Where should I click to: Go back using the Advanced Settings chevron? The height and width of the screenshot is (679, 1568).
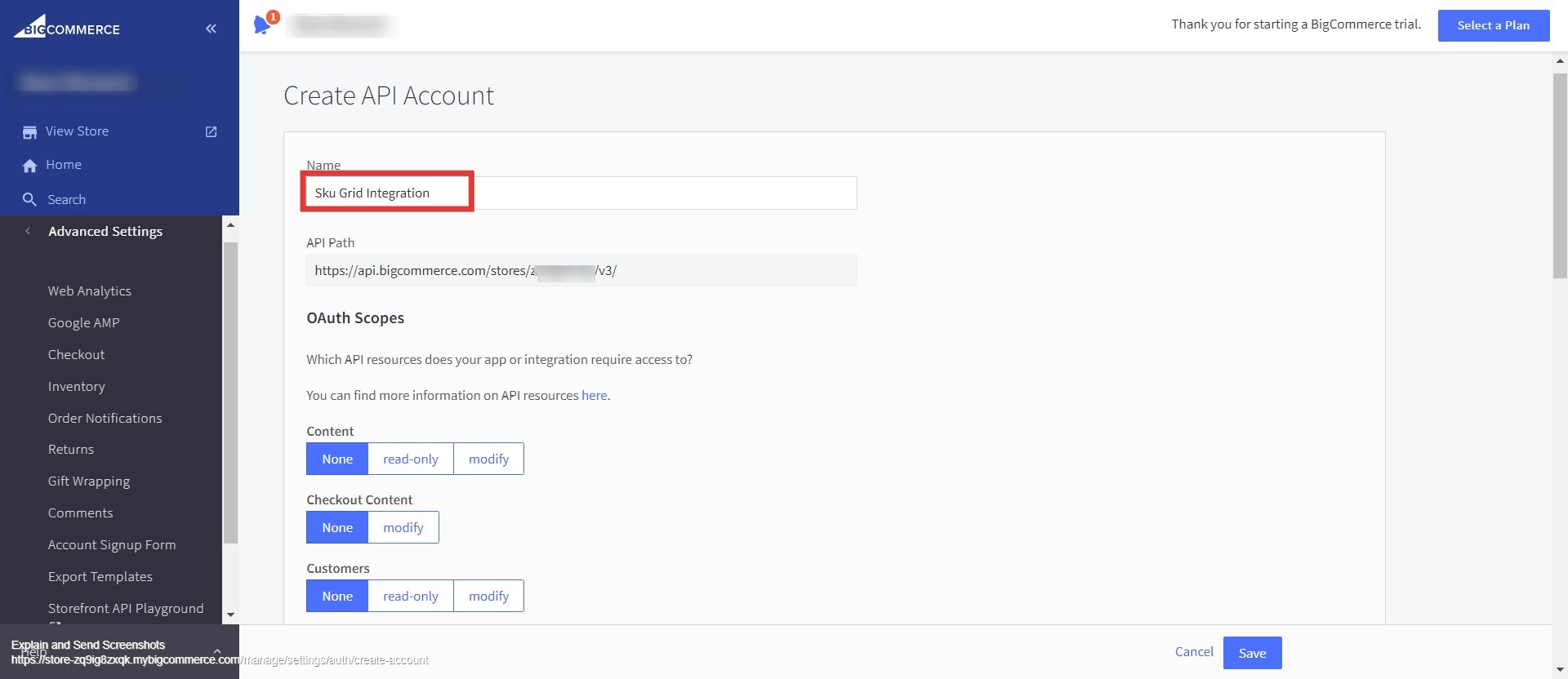(28, 231)
